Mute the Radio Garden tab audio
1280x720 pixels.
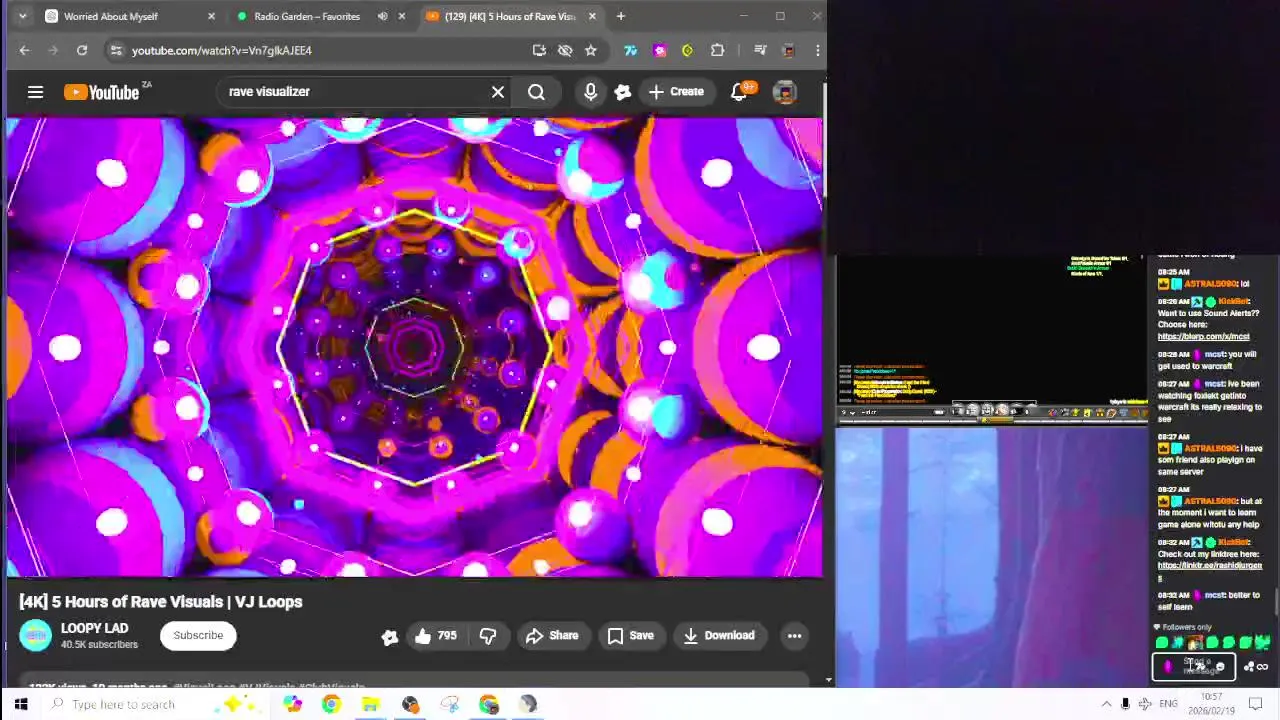coord(382,16)
